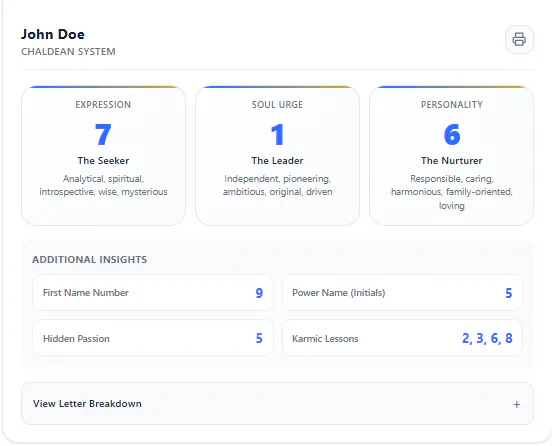Click the CHALDEAN SYSTEM label
The height and width of the screenshot is (446, 552).
68,52
